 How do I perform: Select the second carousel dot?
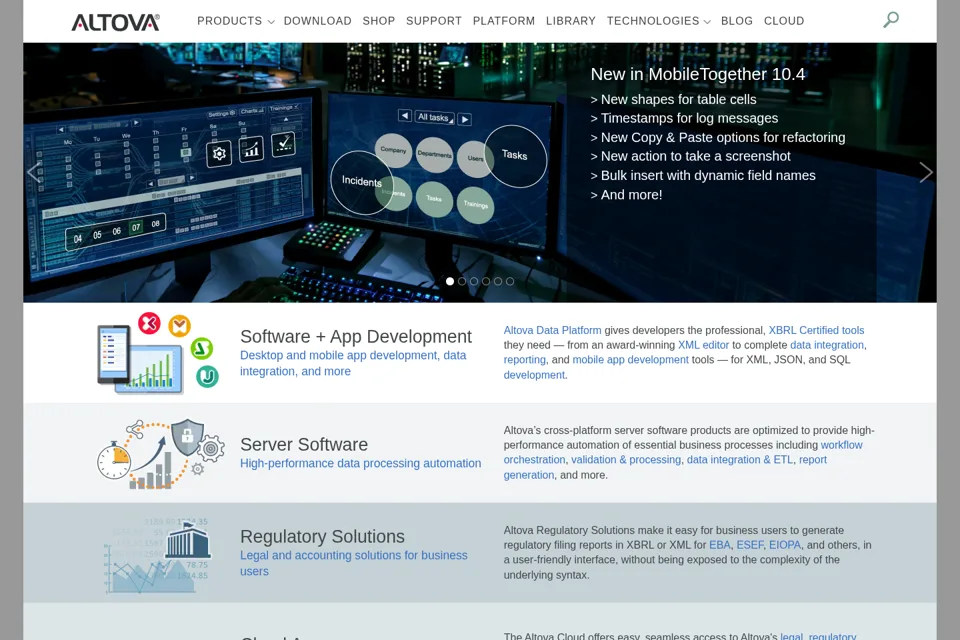coord(462,281)
